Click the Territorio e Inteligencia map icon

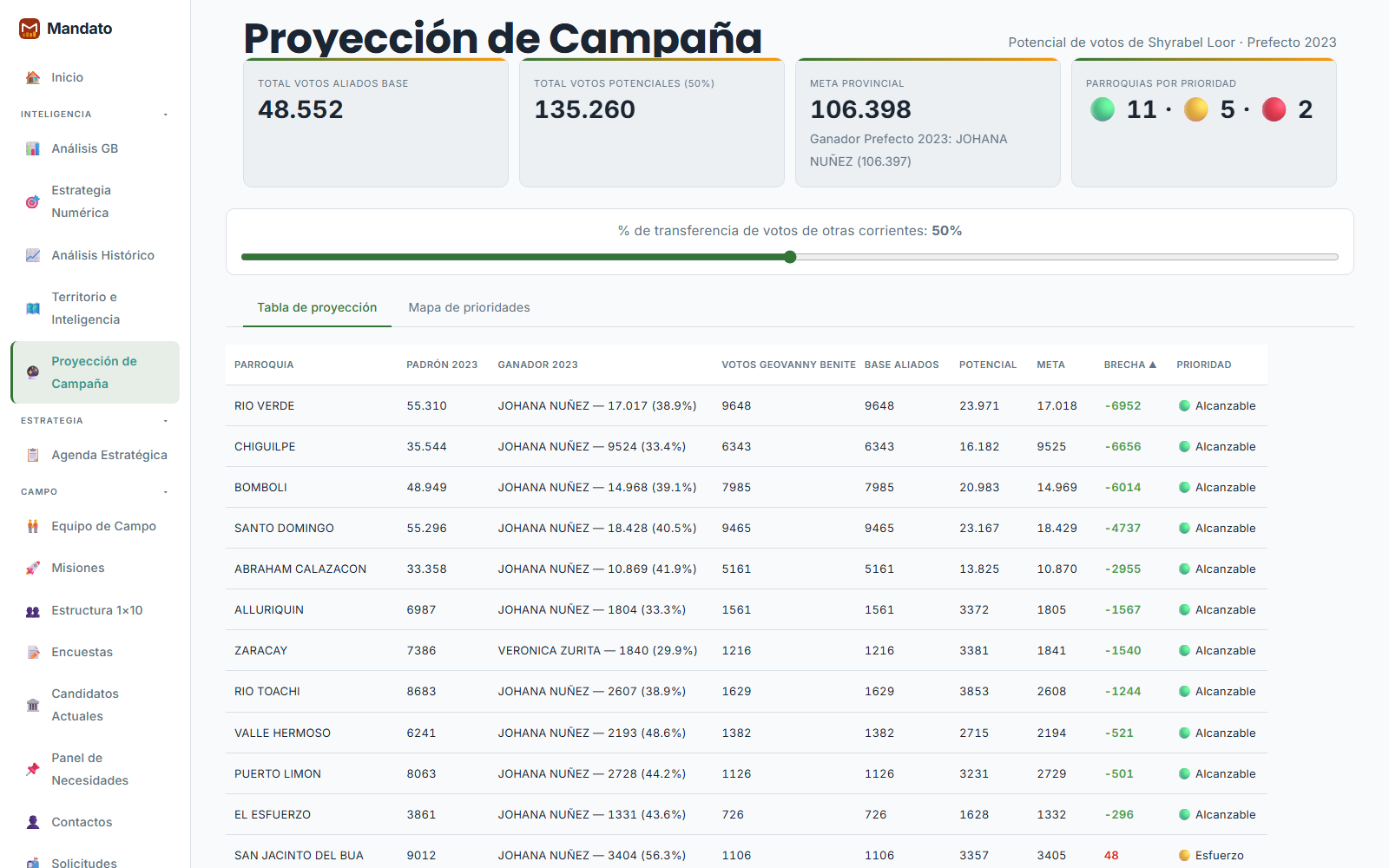point(33,308)
